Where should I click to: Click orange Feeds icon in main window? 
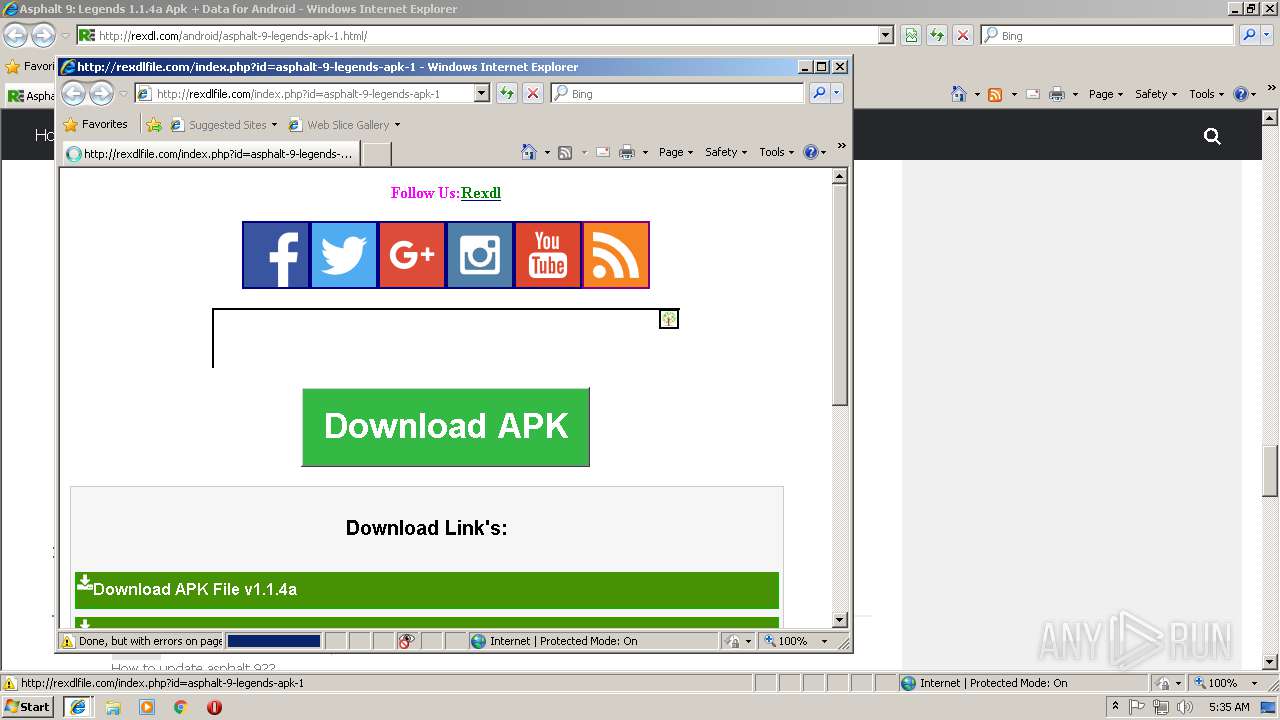click(x=995, y=94)
